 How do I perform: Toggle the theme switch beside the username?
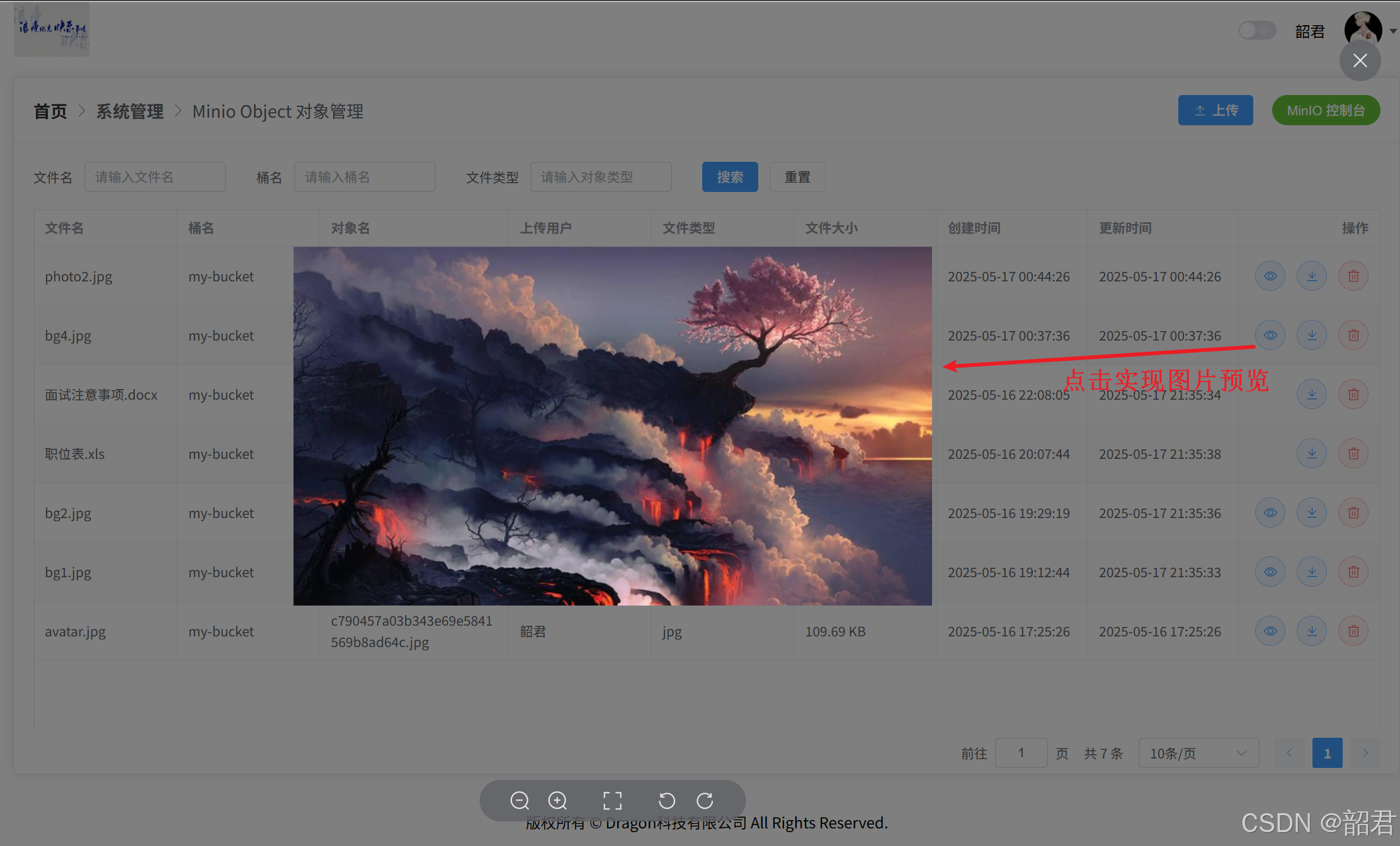pyautogui.click(x=1257, y=31)
